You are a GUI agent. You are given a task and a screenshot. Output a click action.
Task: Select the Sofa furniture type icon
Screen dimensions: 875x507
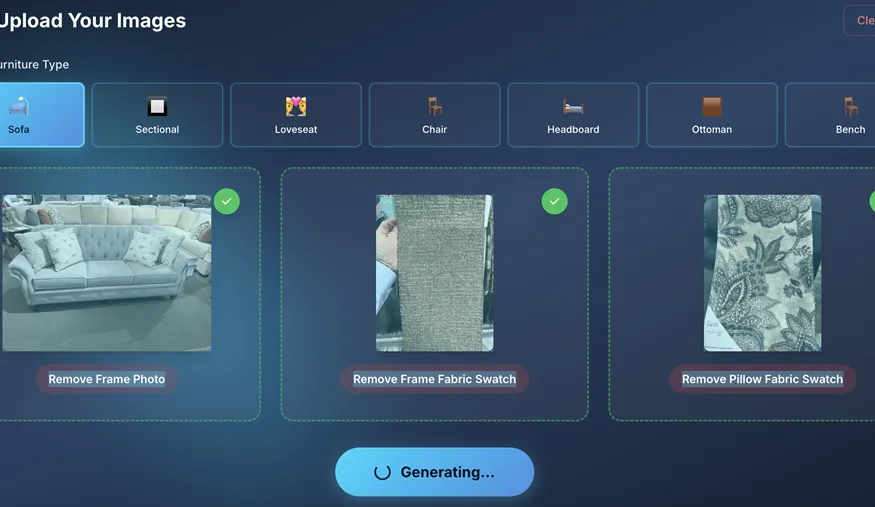tap(18, 106)
